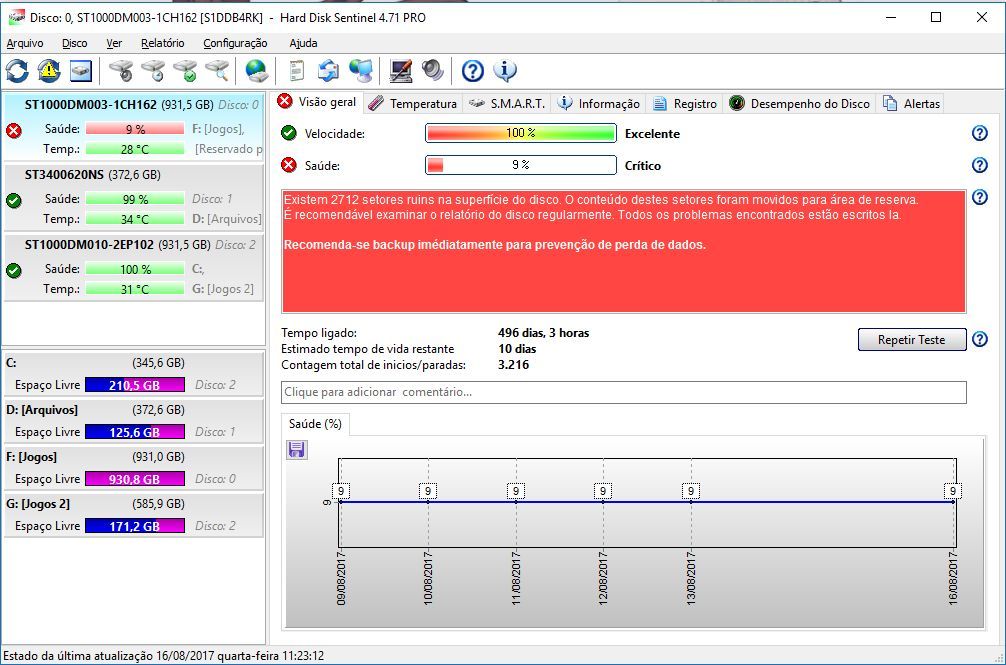Click '496 dias, 3 horas' power-on time value

tap(543, 333)
